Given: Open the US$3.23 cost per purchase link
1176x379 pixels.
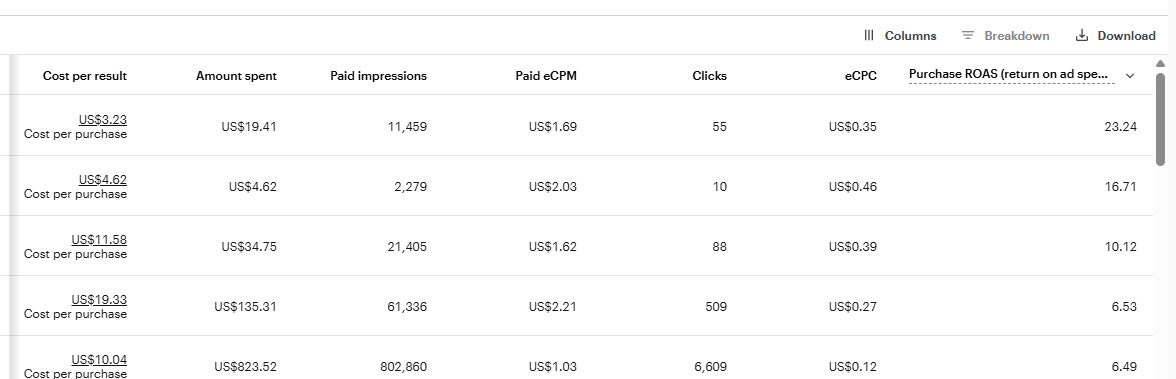Looking at the screenshot, I should [103, 119].
